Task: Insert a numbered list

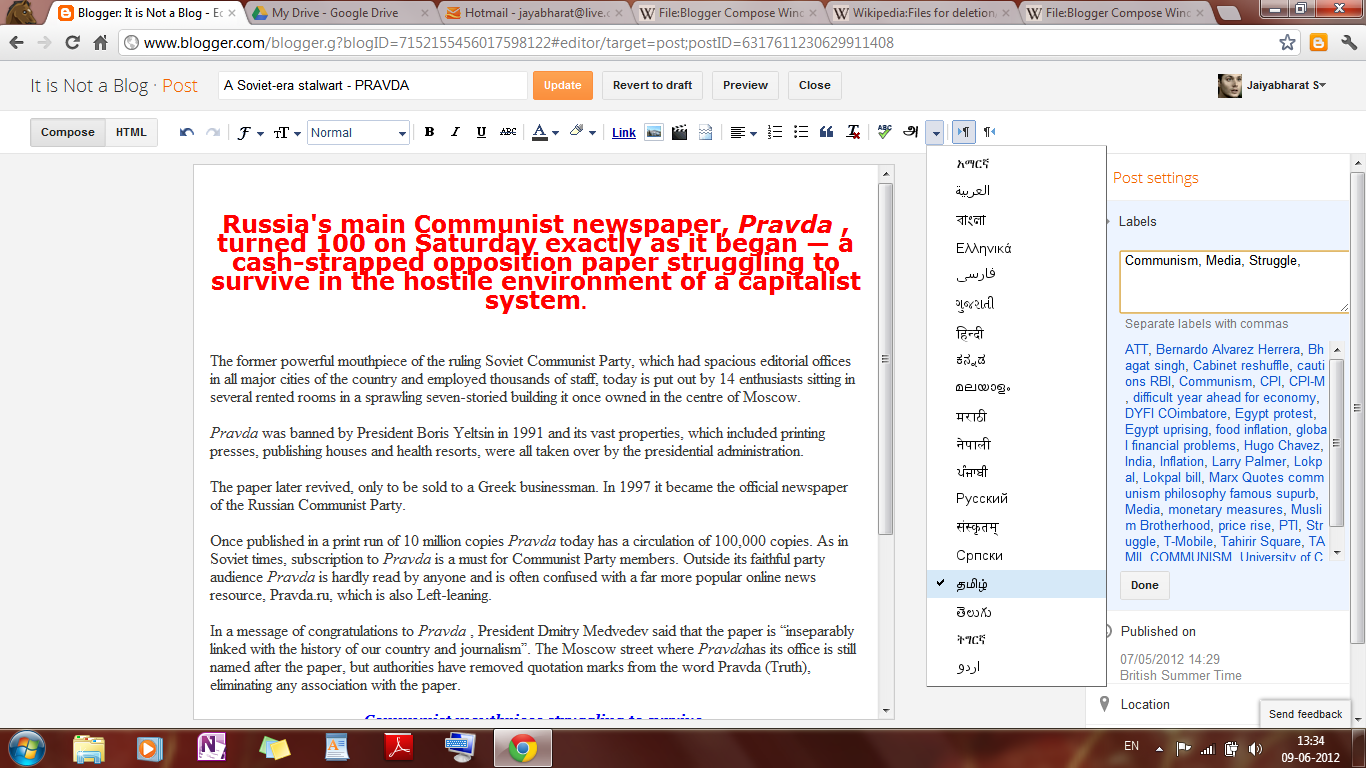Action: 775,132
